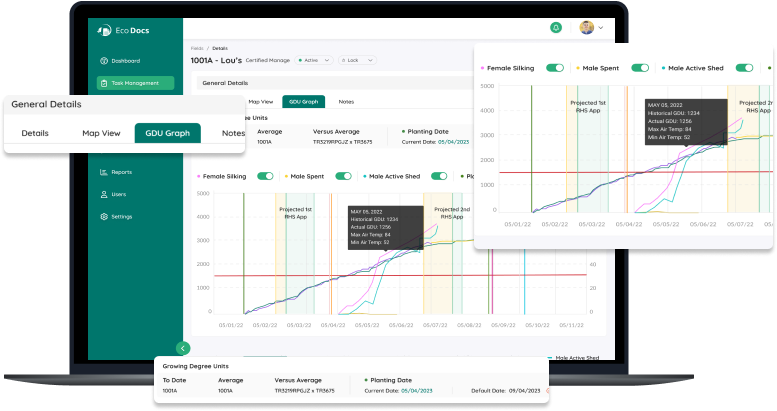
Task: Click 'Growing Degree Units' heading in bottom card
Action: (x=196, y=366)
